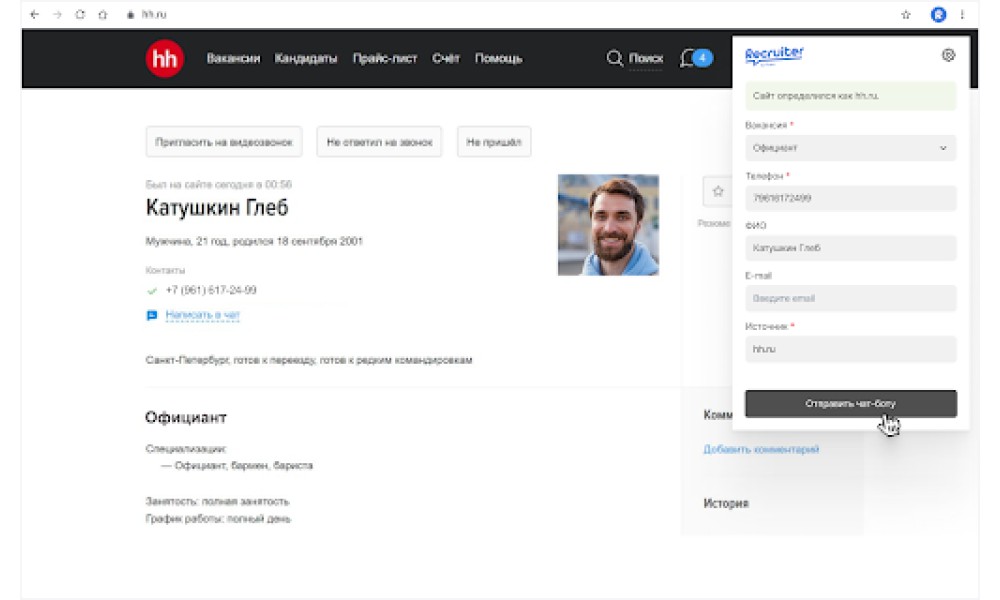Open Счёт menu item
The height and width of the screenshot is (600, 1000).
point(446,59)
